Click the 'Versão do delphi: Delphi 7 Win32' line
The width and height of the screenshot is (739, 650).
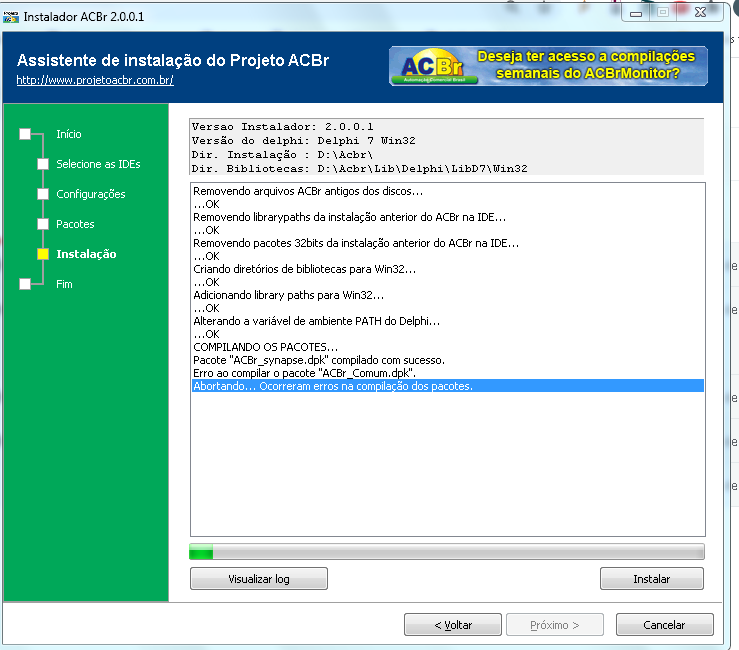pos(304,140)
